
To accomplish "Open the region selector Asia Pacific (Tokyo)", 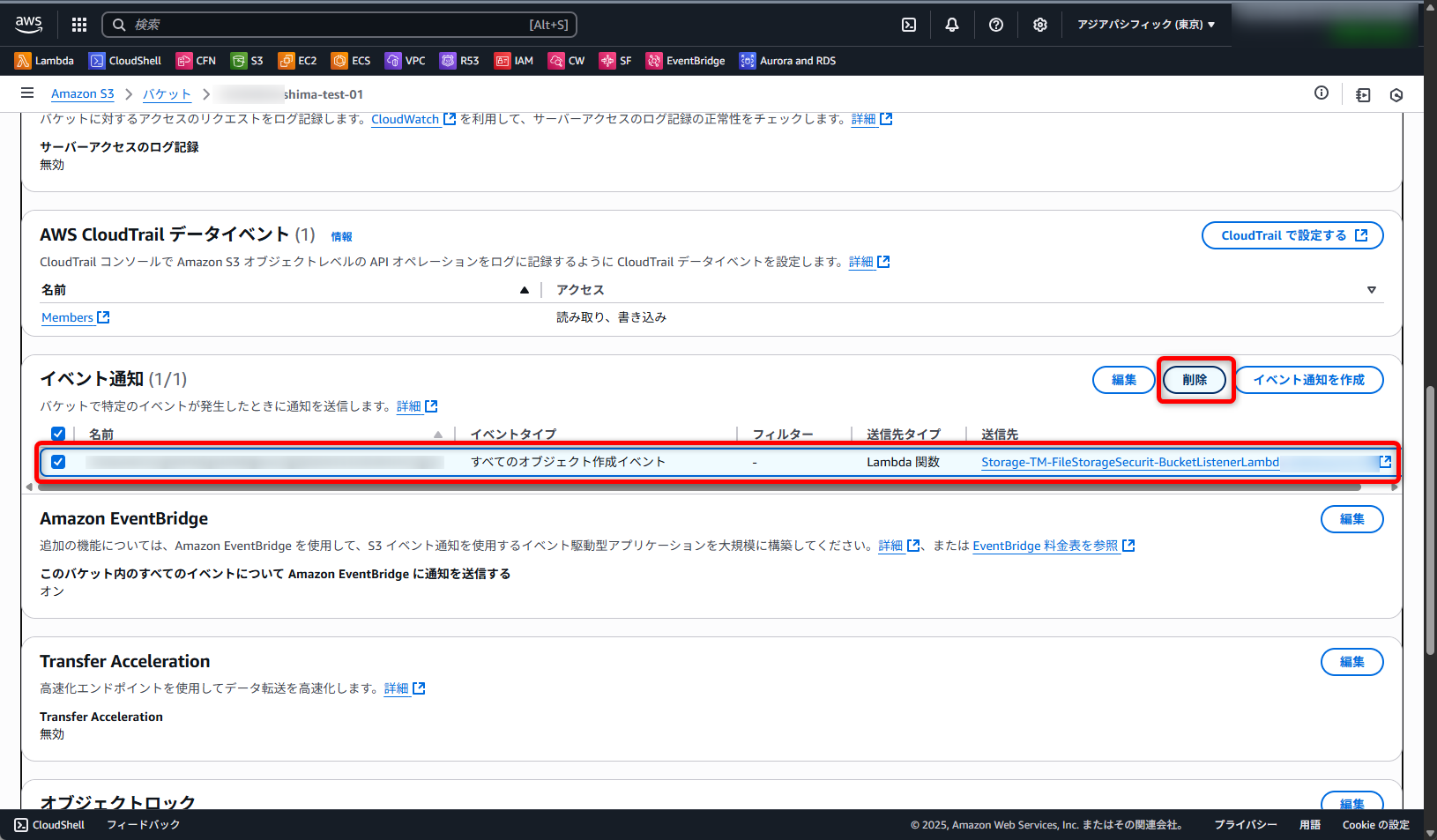I will (x=1146, y=25).
